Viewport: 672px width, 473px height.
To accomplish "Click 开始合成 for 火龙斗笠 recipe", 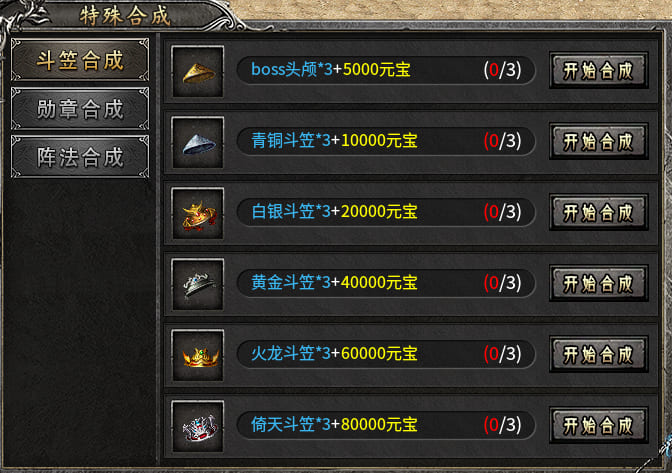I will pyautogui.click(x=599, y=355).
